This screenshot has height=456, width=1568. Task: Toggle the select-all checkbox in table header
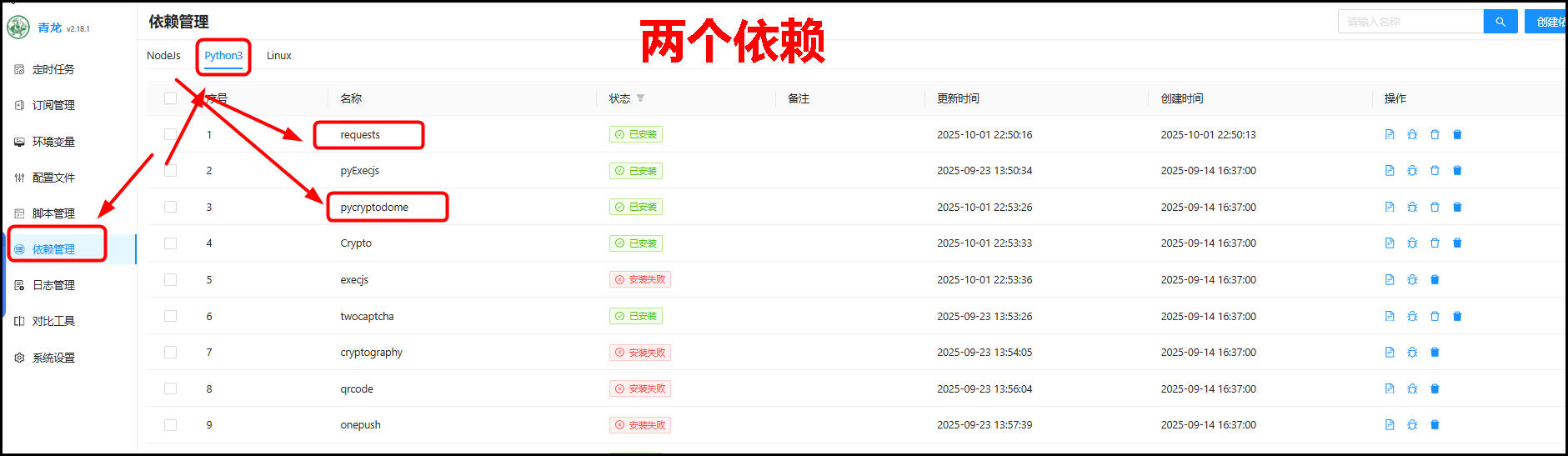click(170, 98)
